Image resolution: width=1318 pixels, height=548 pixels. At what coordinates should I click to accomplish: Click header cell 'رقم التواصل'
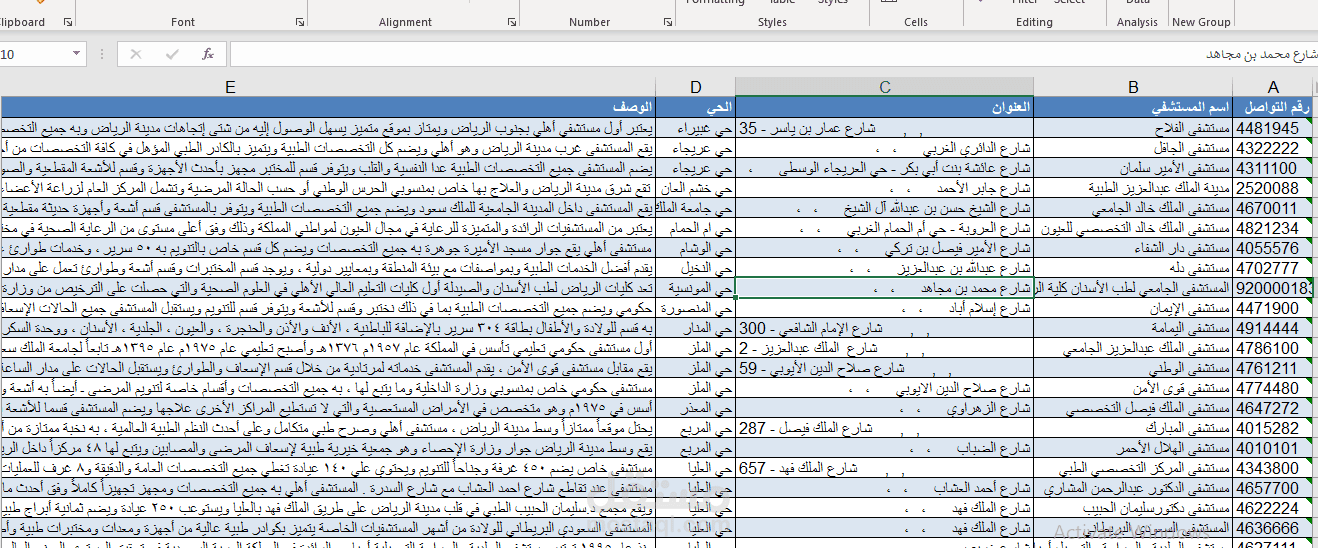click(1272, 107)
